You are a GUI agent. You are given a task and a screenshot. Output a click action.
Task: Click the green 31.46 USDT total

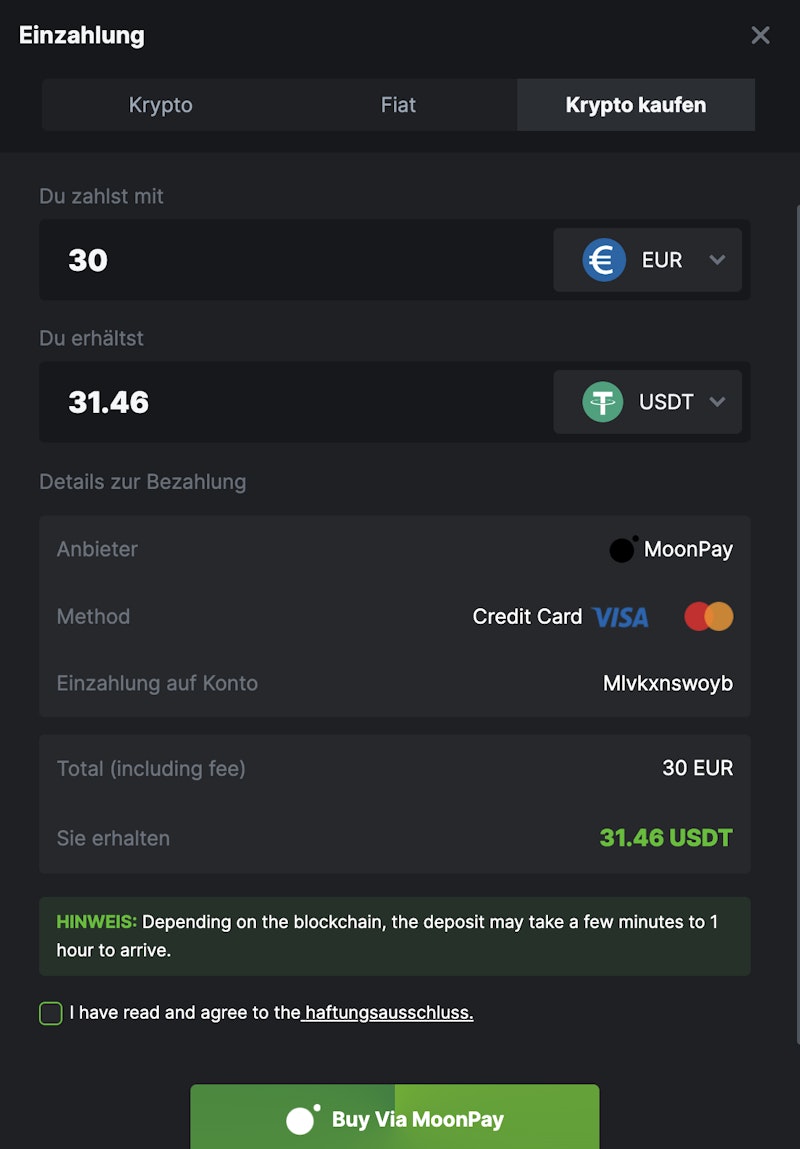[x=666, y=838]
